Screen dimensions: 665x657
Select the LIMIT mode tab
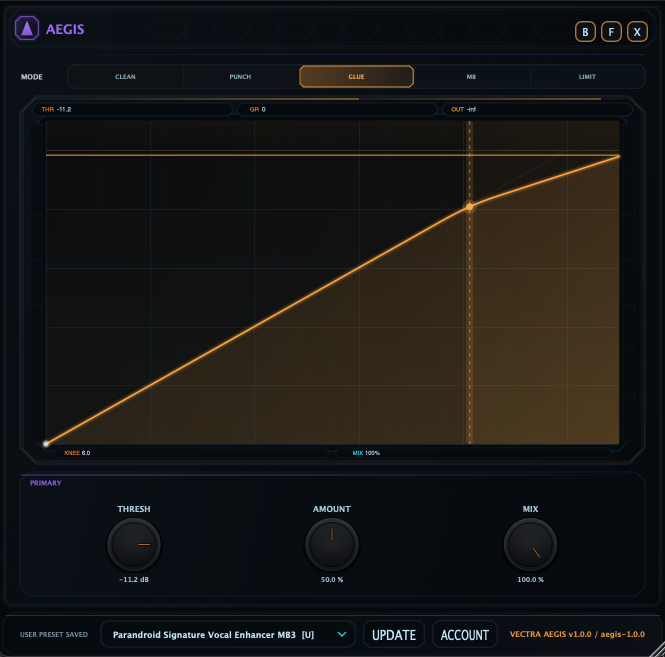pyautogui.click(x=587, y=77)
